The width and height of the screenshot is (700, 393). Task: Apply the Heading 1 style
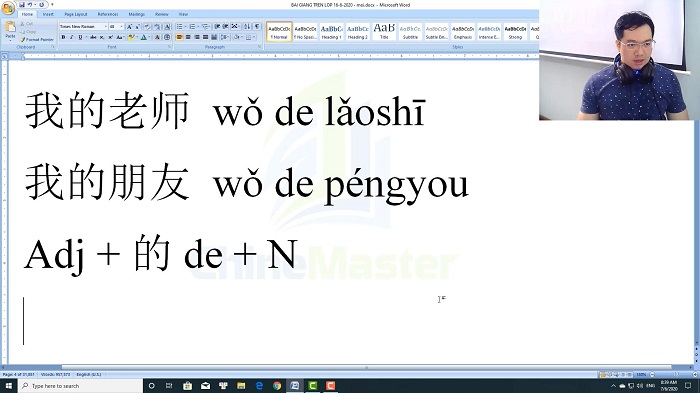click(332, 32)
